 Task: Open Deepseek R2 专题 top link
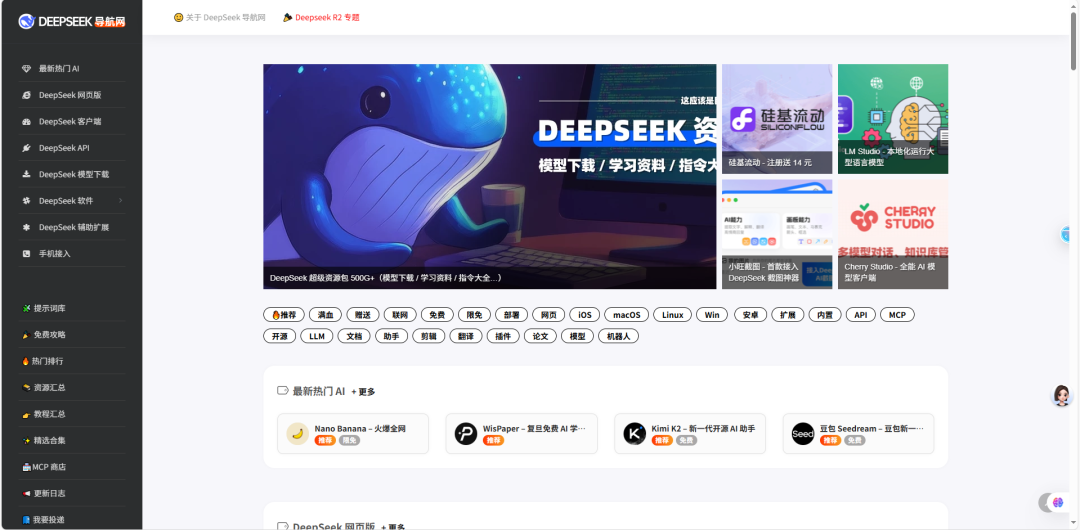[x=321, y=17]
